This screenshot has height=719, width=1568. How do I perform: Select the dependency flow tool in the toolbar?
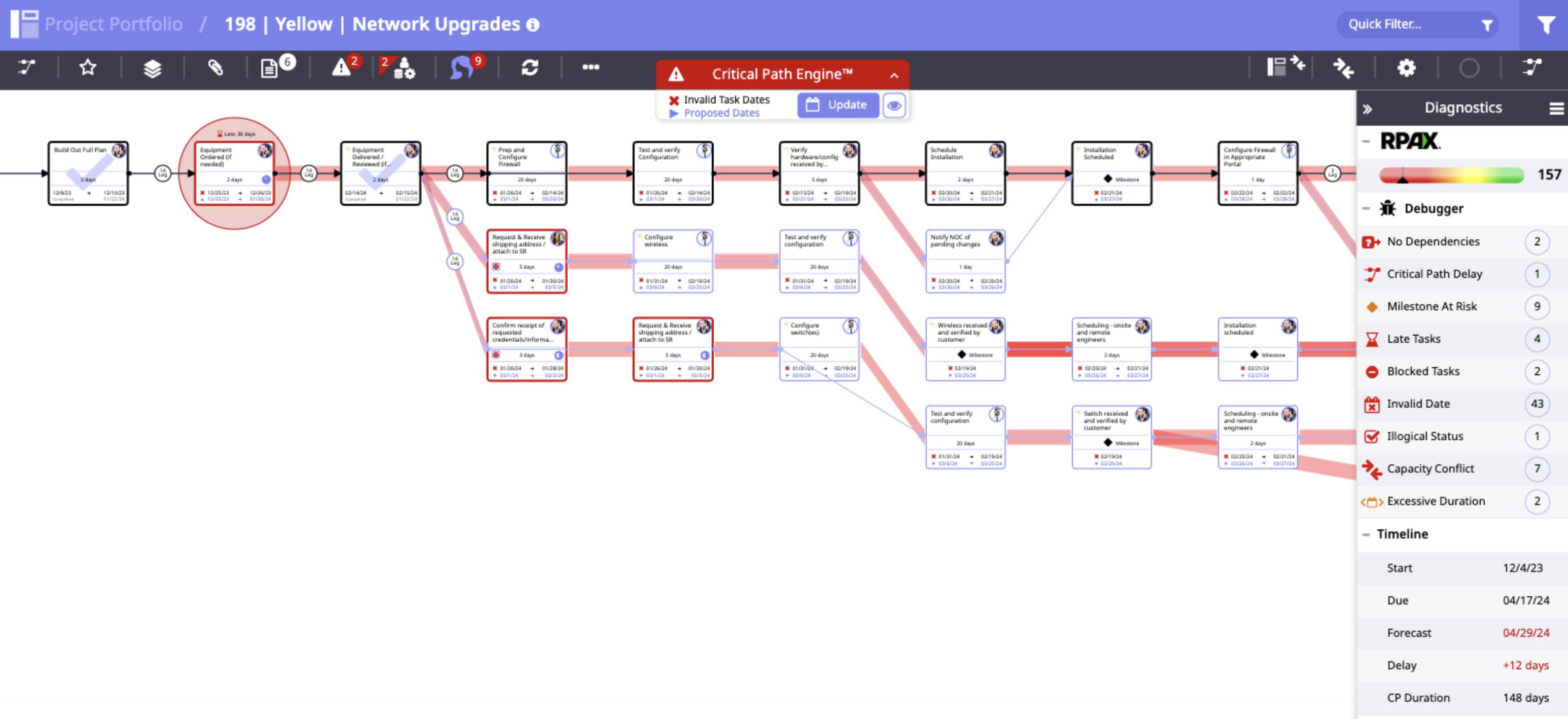click(x=25, y=68)
